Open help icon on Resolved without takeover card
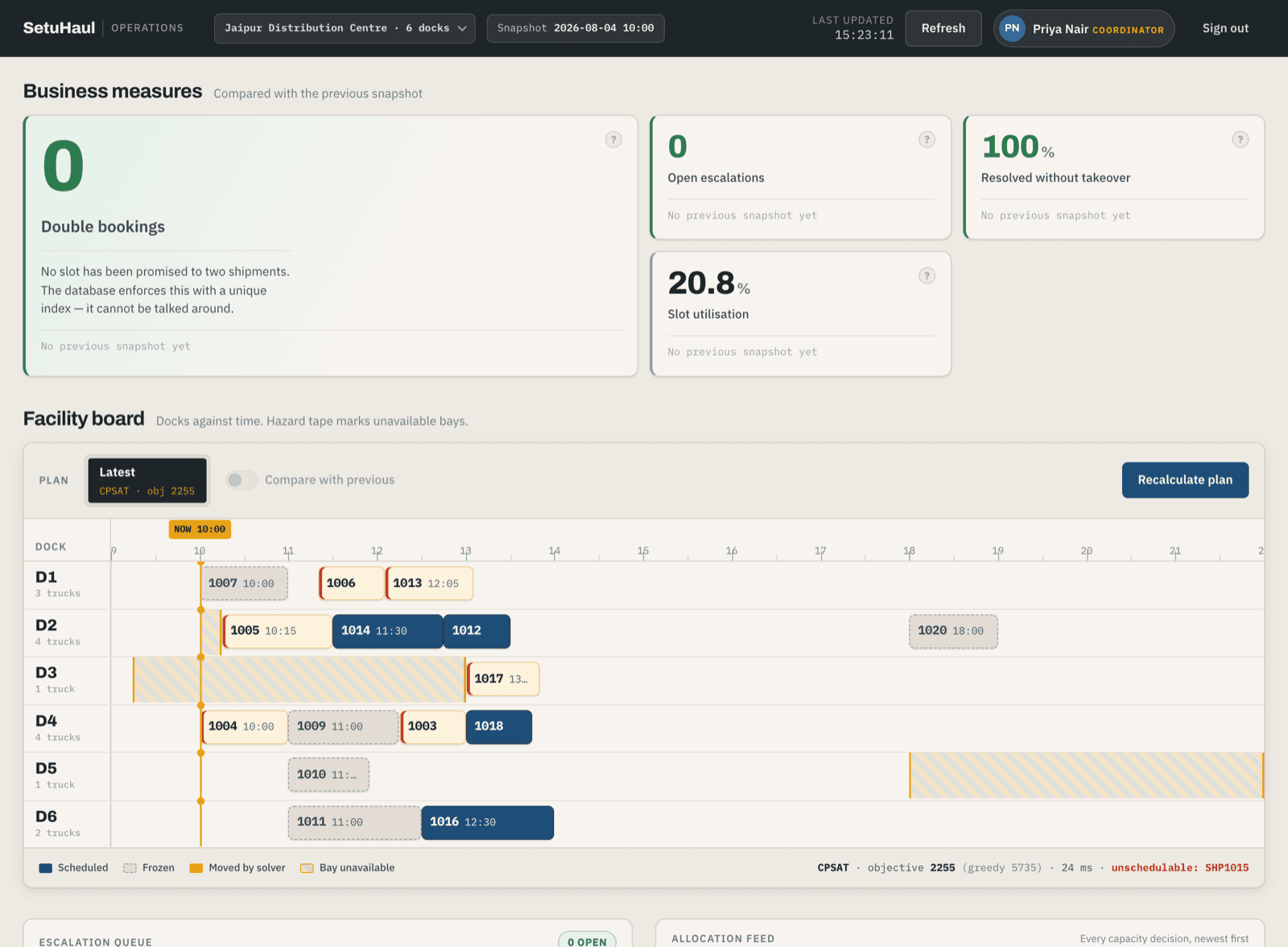This screenshot has width=1288, height=947. coord(1241,139)
